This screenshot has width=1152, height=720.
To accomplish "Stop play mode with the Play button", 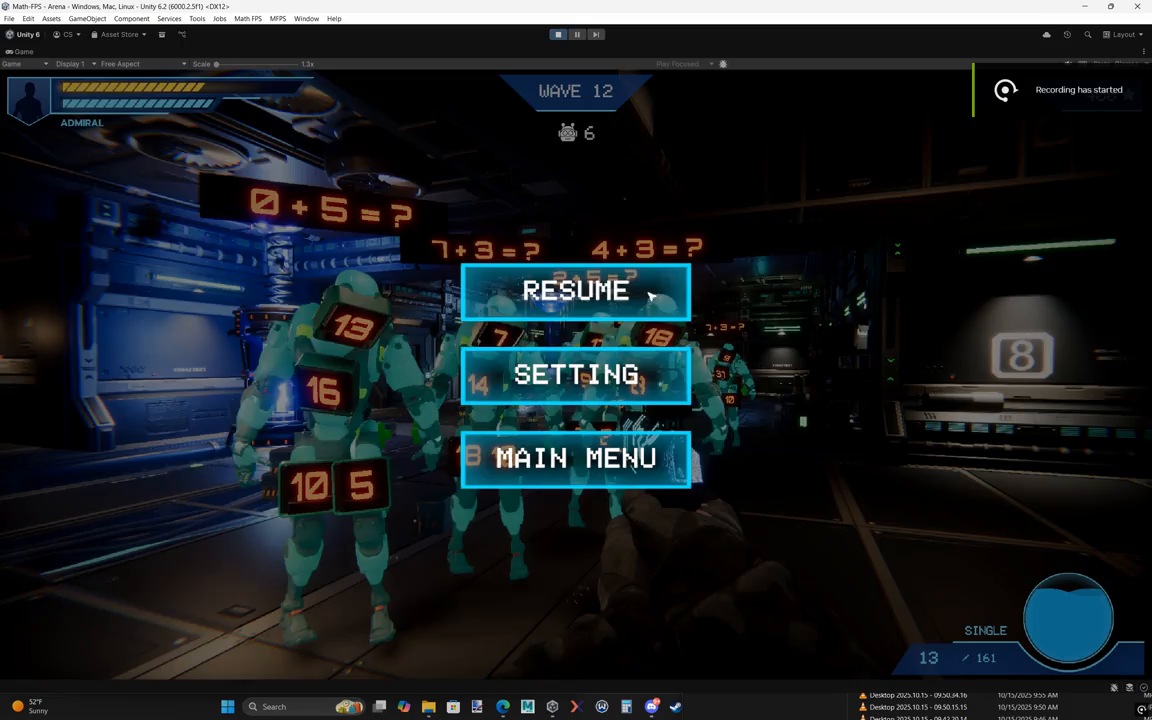I will pos(558,35).
